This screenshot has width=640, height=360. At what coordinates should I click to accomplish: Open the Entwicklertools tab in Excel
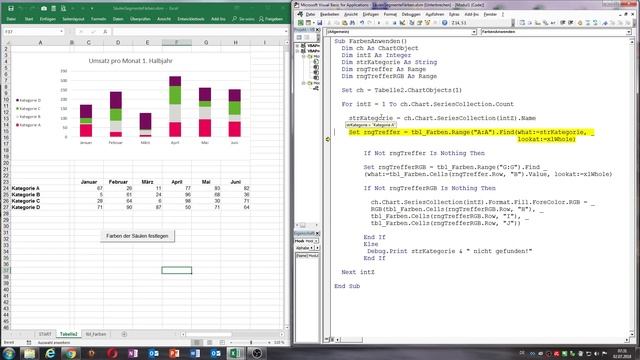point(191,19)
